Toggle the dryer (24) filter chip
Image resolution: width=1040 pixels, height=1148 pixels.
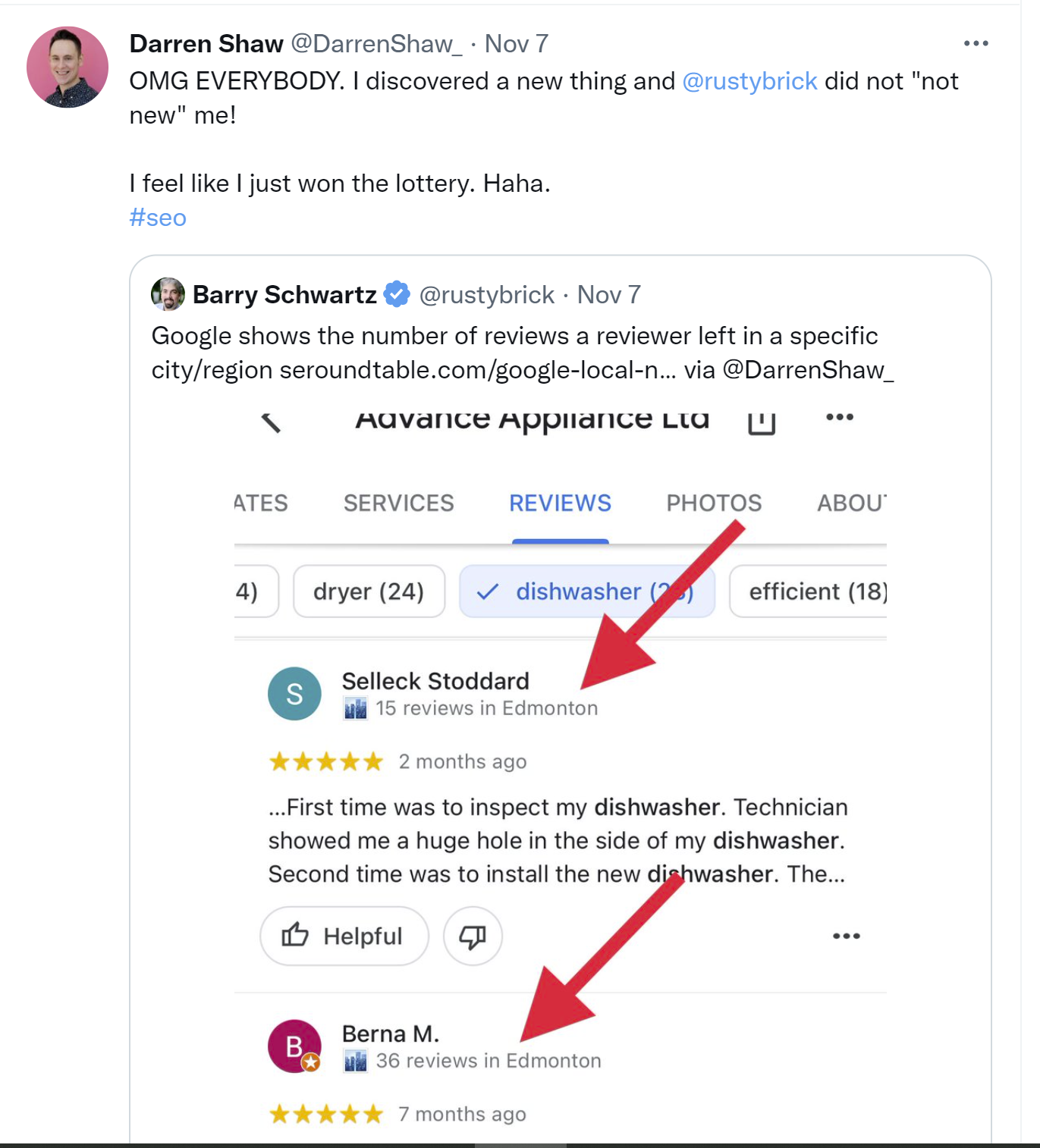point(369,591)
